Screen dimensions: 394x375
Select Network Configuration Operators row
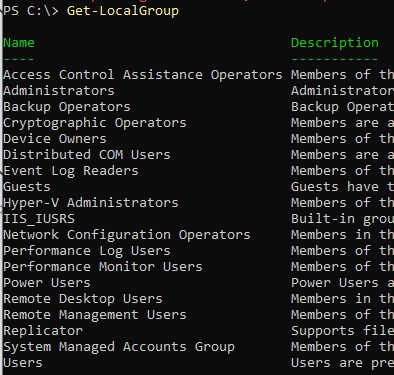click(127, 235)
